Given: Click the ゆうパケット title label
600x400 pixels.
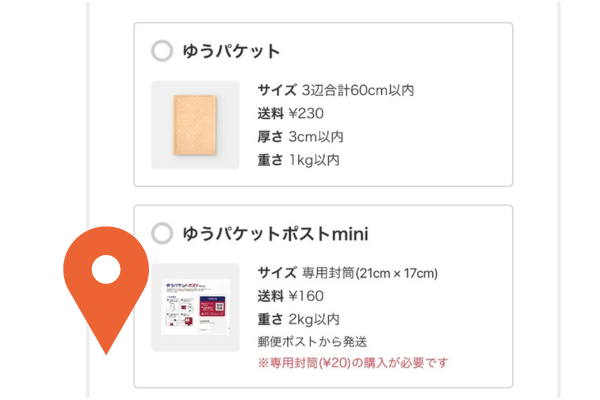Looking at the screenshot, I should [231, 51].
